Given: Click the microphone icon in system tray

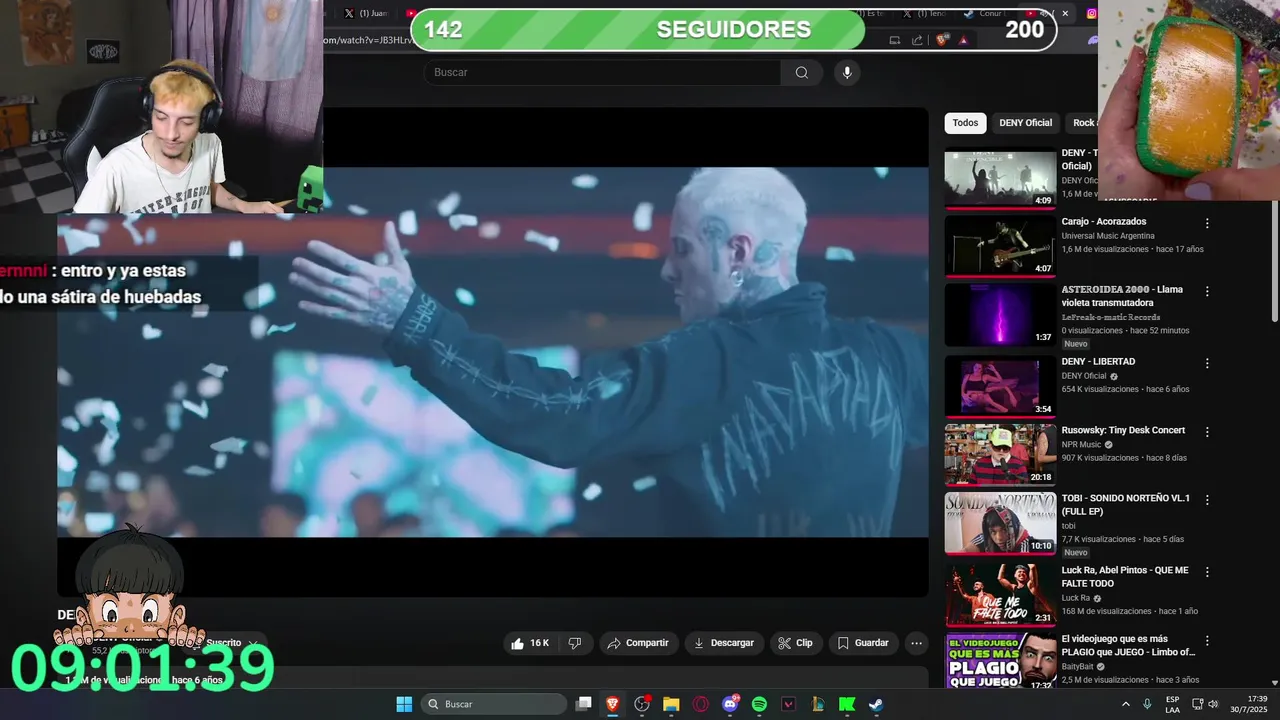Looking at the screenshot, I should coord(1147,704).
